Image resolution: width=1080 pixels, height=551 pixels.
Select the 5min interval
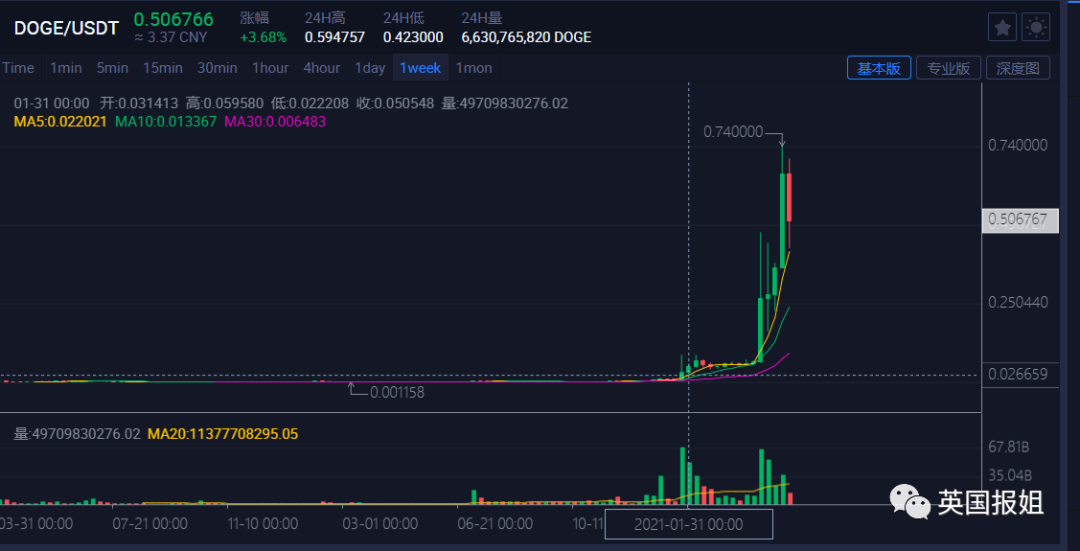click(x=112, y=67)
